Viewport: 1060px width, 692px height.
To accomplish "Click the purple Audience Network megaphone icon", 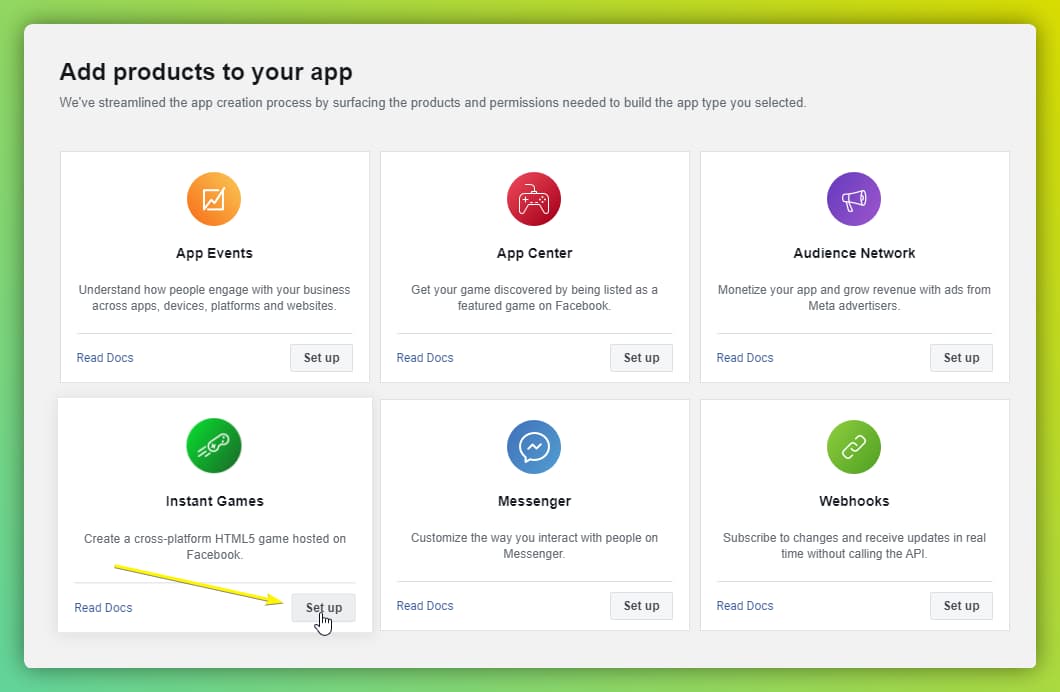I will point(854,199).
